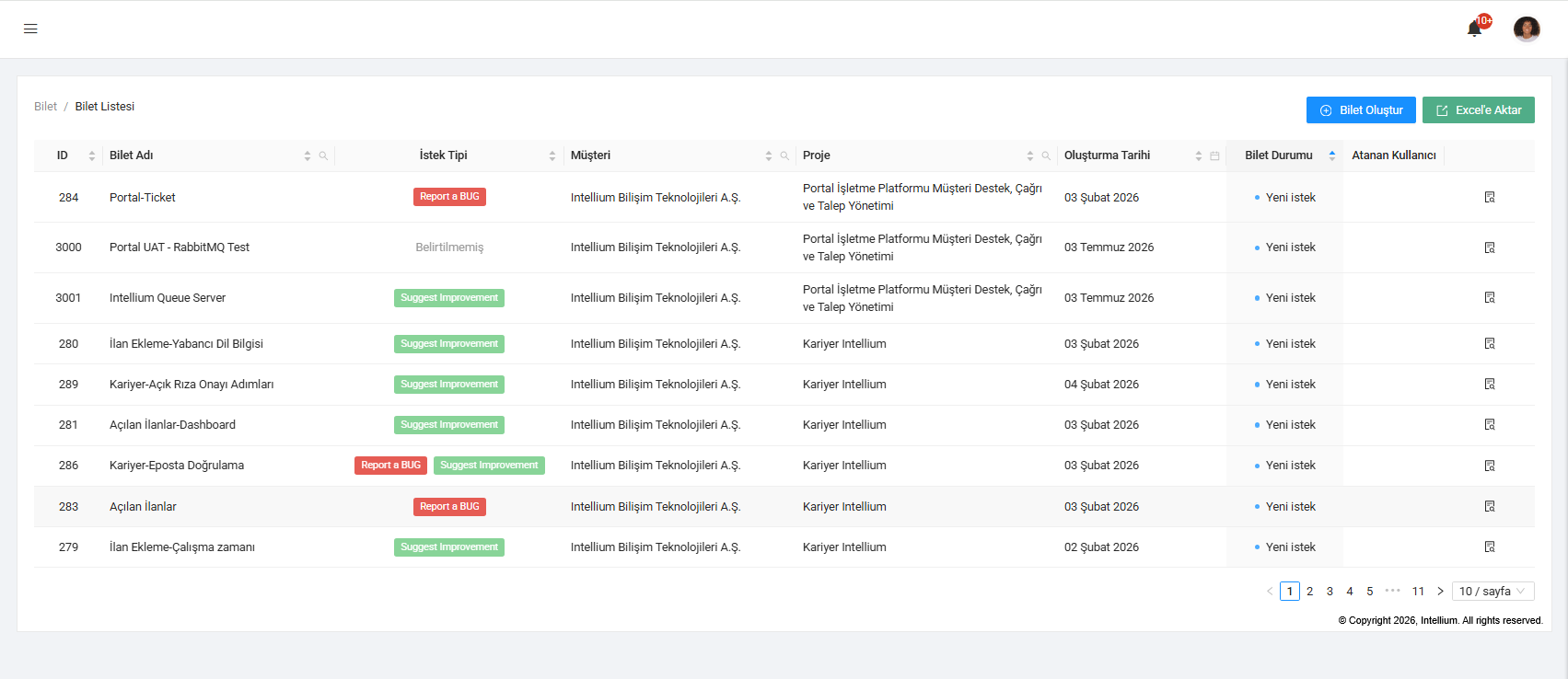Open detail icon for ticket 3001
The width and height of the screenshot is (1568, 679).
coord(1490,297)
